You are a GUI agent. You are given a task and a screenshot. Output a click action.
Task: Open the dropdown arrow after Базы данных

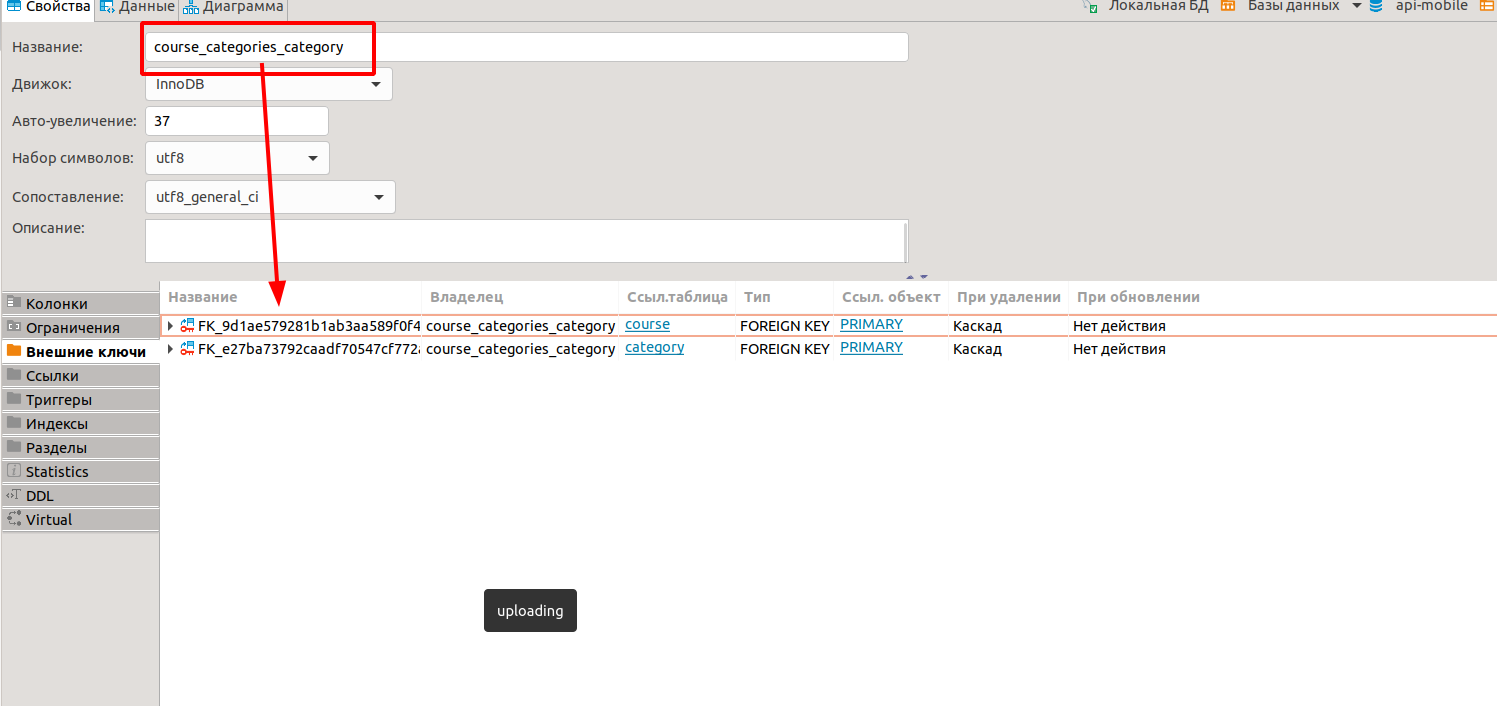[x=1357, y=6]
